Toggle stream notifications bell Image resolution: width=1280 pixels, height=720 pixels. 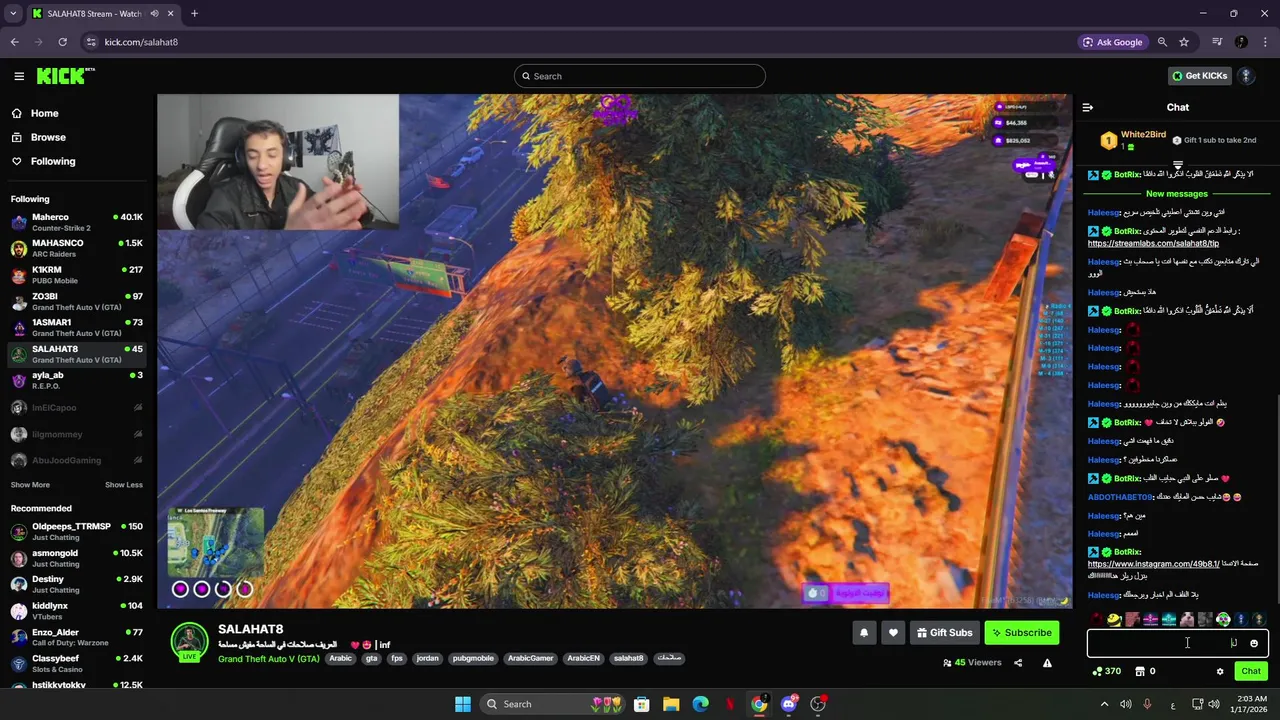(864, 632)
